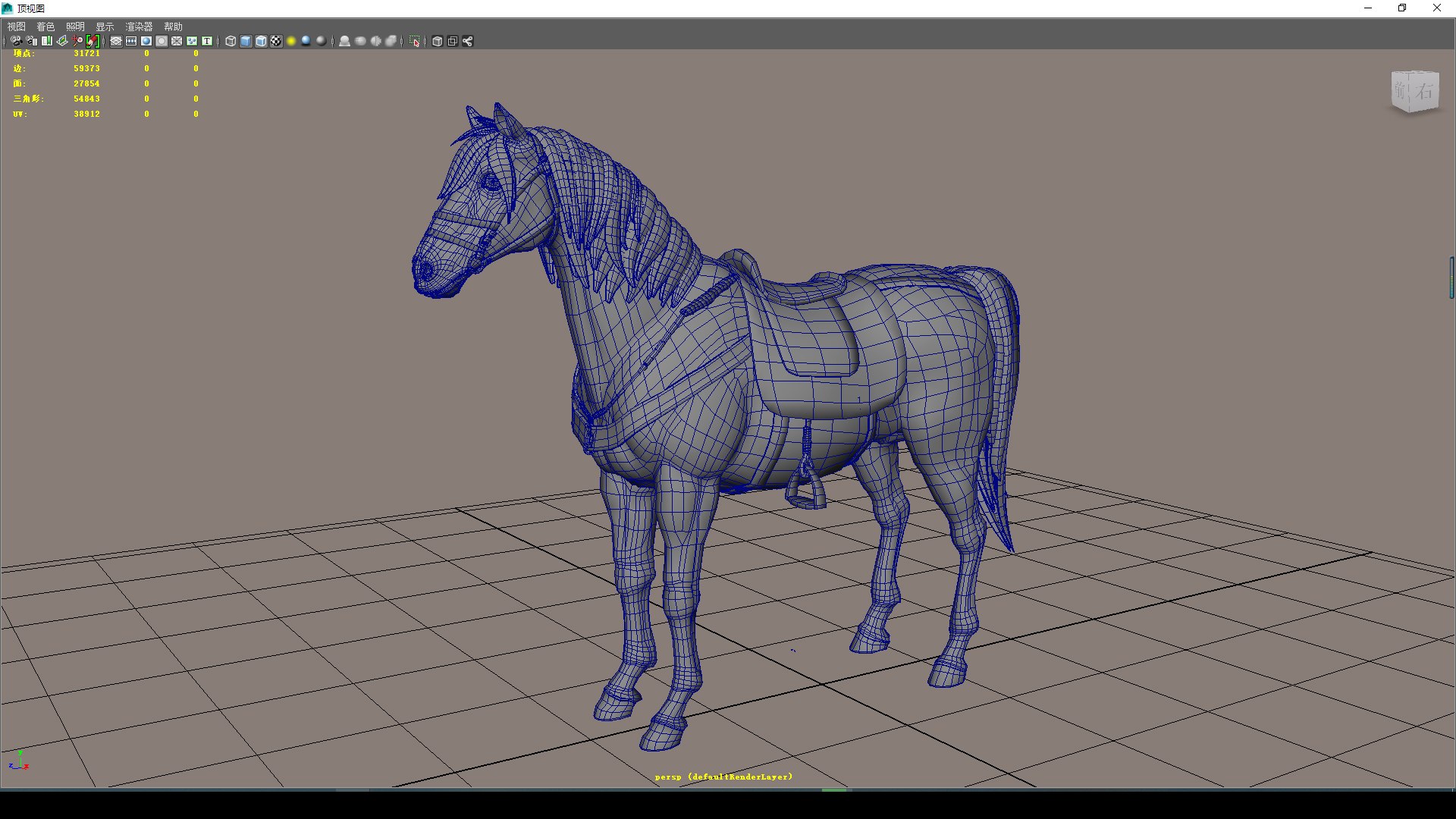Click the 'persp (defaultRenderLayer)' camera label
This screenshot has height=819, width=1456.
(x=723, y=777)
